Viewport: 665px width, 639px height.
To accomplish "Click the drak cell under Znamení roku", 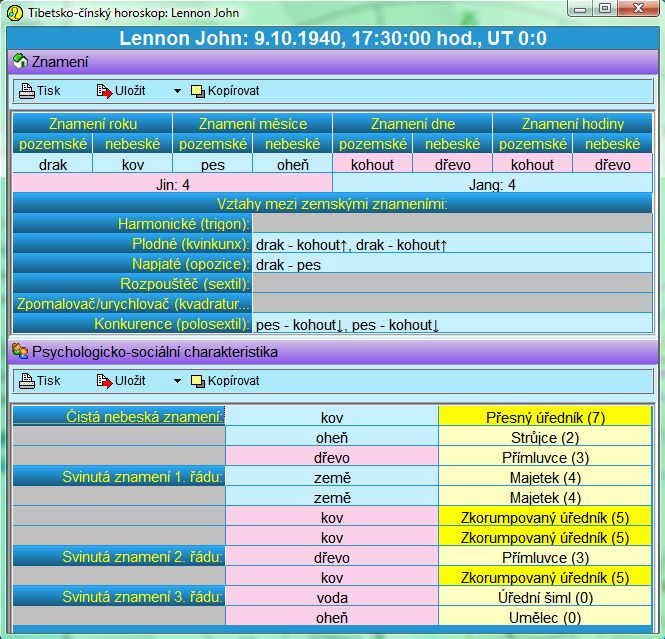I will pyautogui.click(x=53, y=164).
